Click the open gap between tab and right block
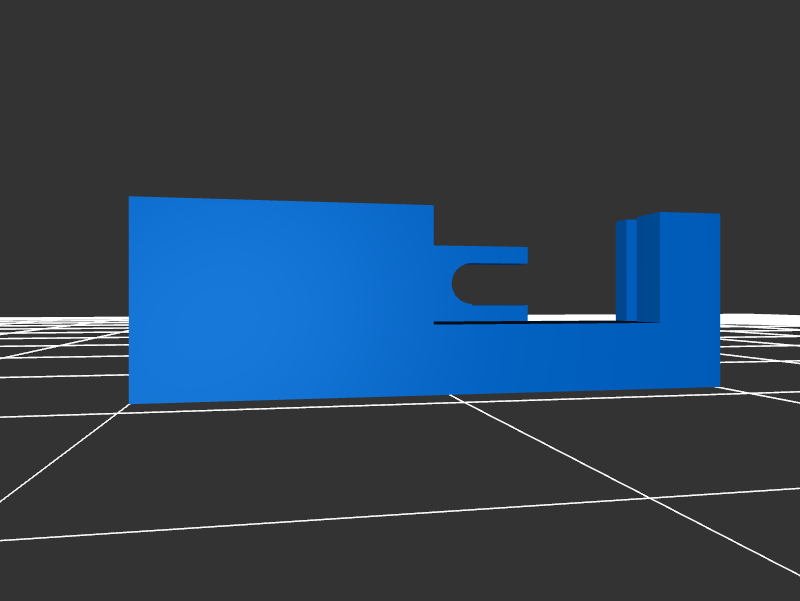800x601 pixels. point(570,280)
